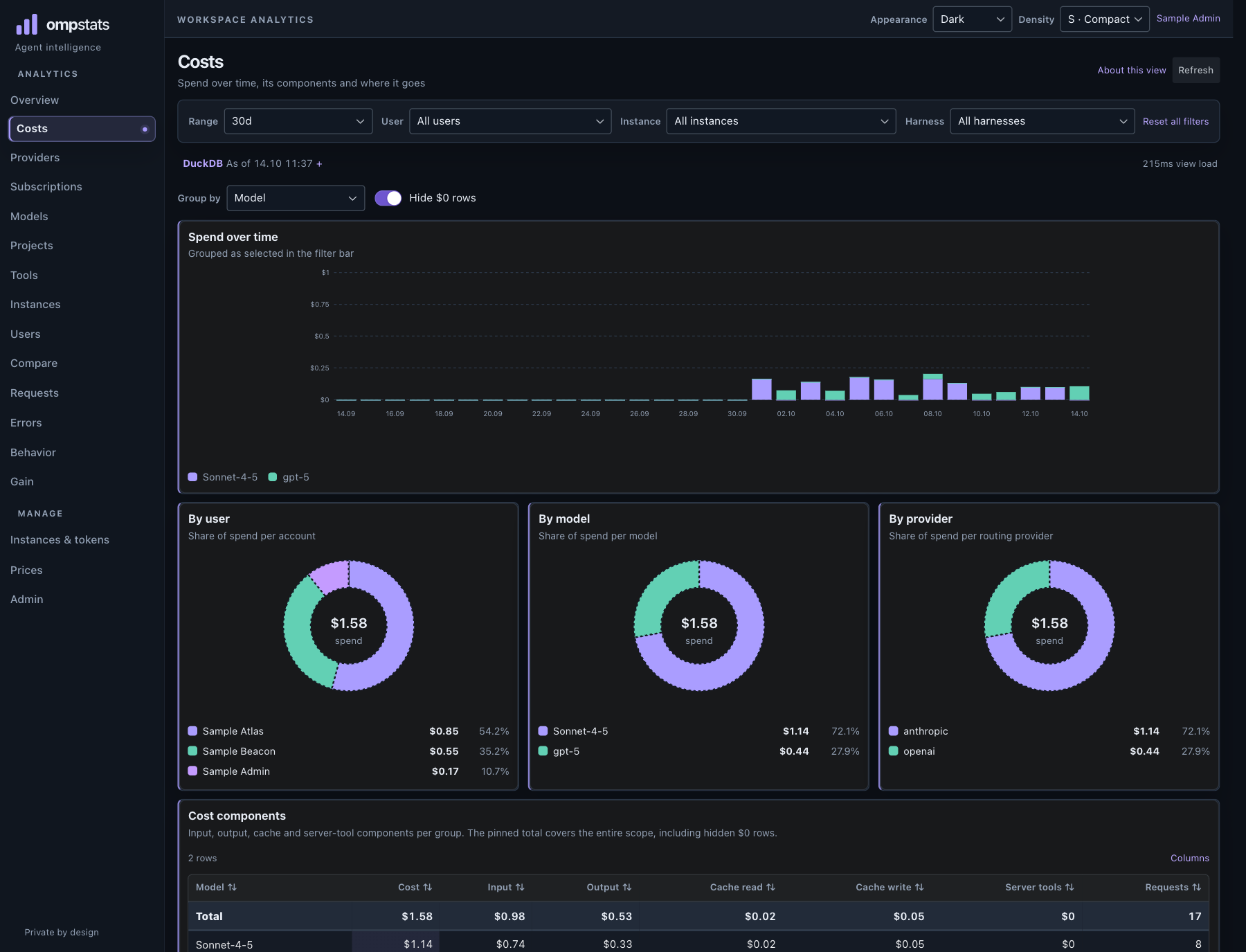Sort table by Server tools column
The width and height of the screenshot is (1246, 952).
[x=1040, y=887]
